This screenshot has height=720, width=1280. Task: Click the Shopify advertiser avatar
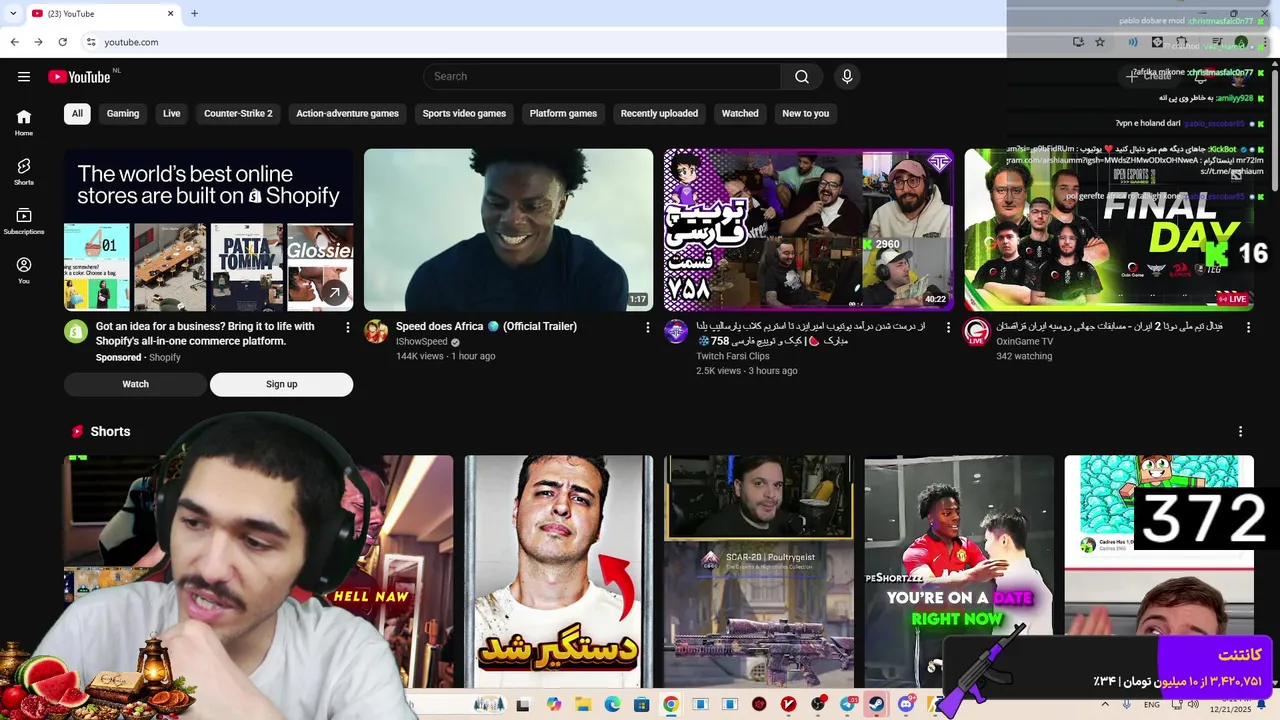(76, 332)
